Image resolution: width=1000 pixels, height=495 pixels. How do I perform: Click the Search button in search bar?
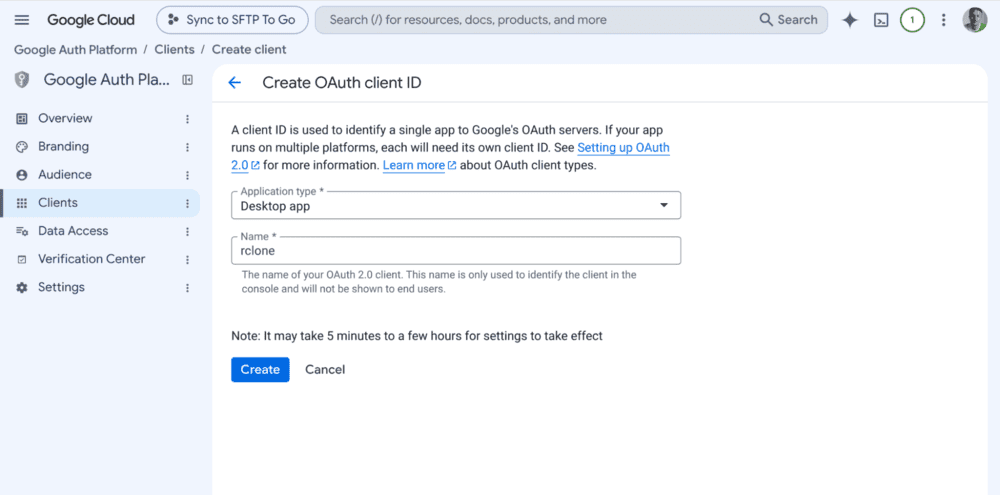tap(788, 20)
